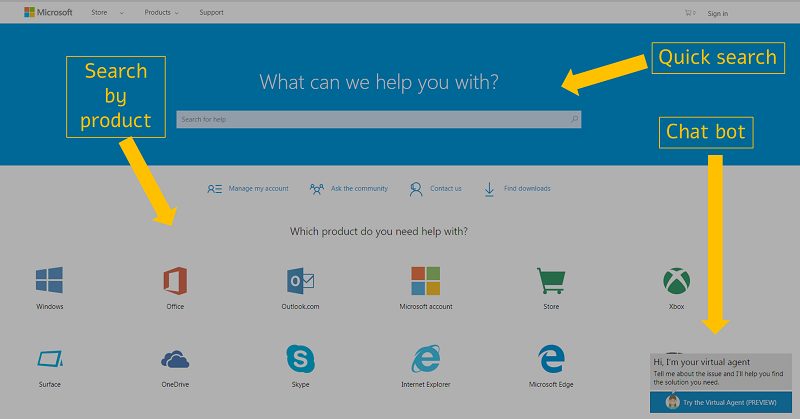This screenshot has height=419, width=800.
Task: Open the Store menu label
Action: pyautogui.click(x=99, y=13)
